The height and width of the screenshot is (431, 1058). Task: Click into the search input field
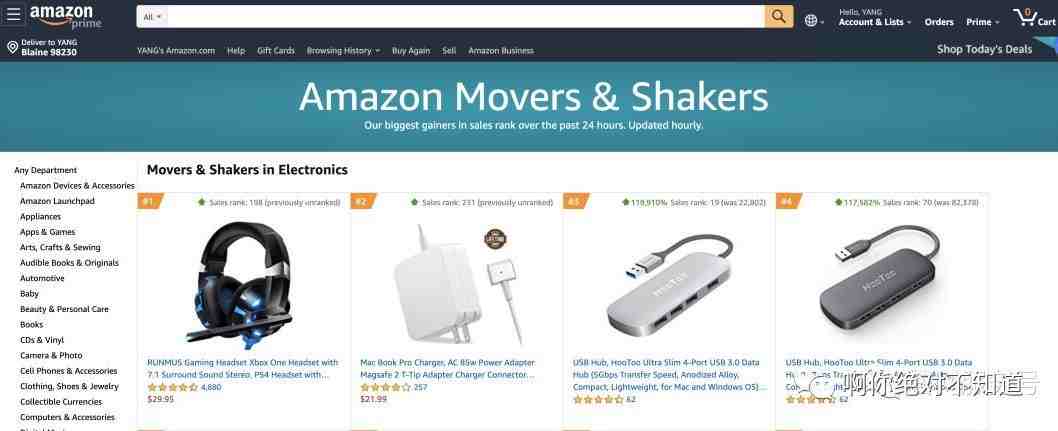466,17
